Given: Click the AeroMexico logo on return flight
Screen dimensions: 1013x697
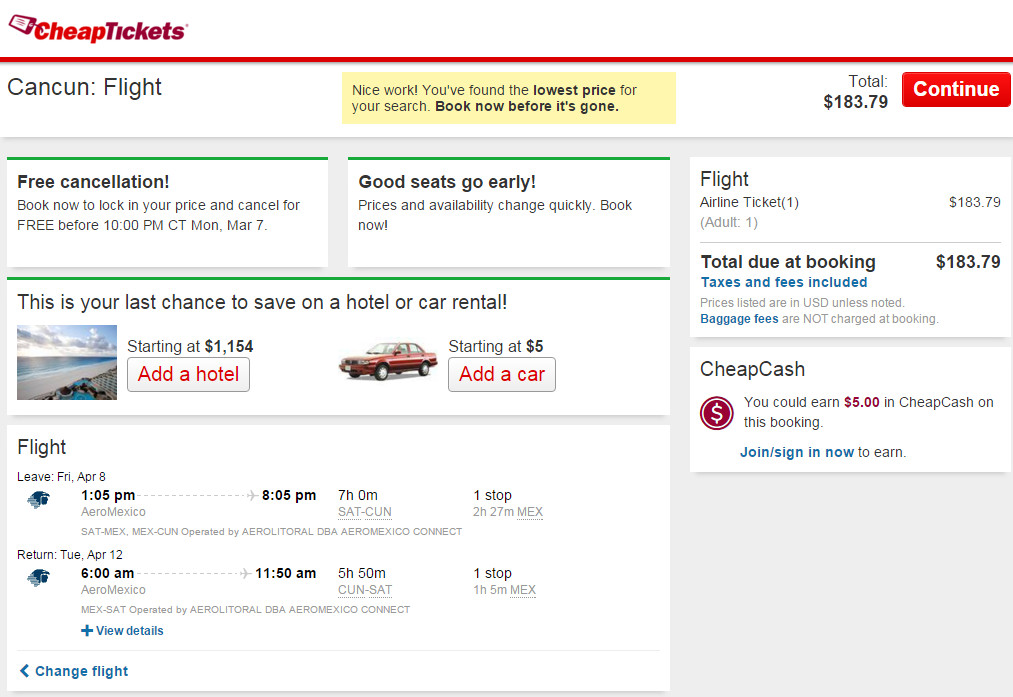Looking at the screenshot, I should pyautogui.click(x=39, y=577).
